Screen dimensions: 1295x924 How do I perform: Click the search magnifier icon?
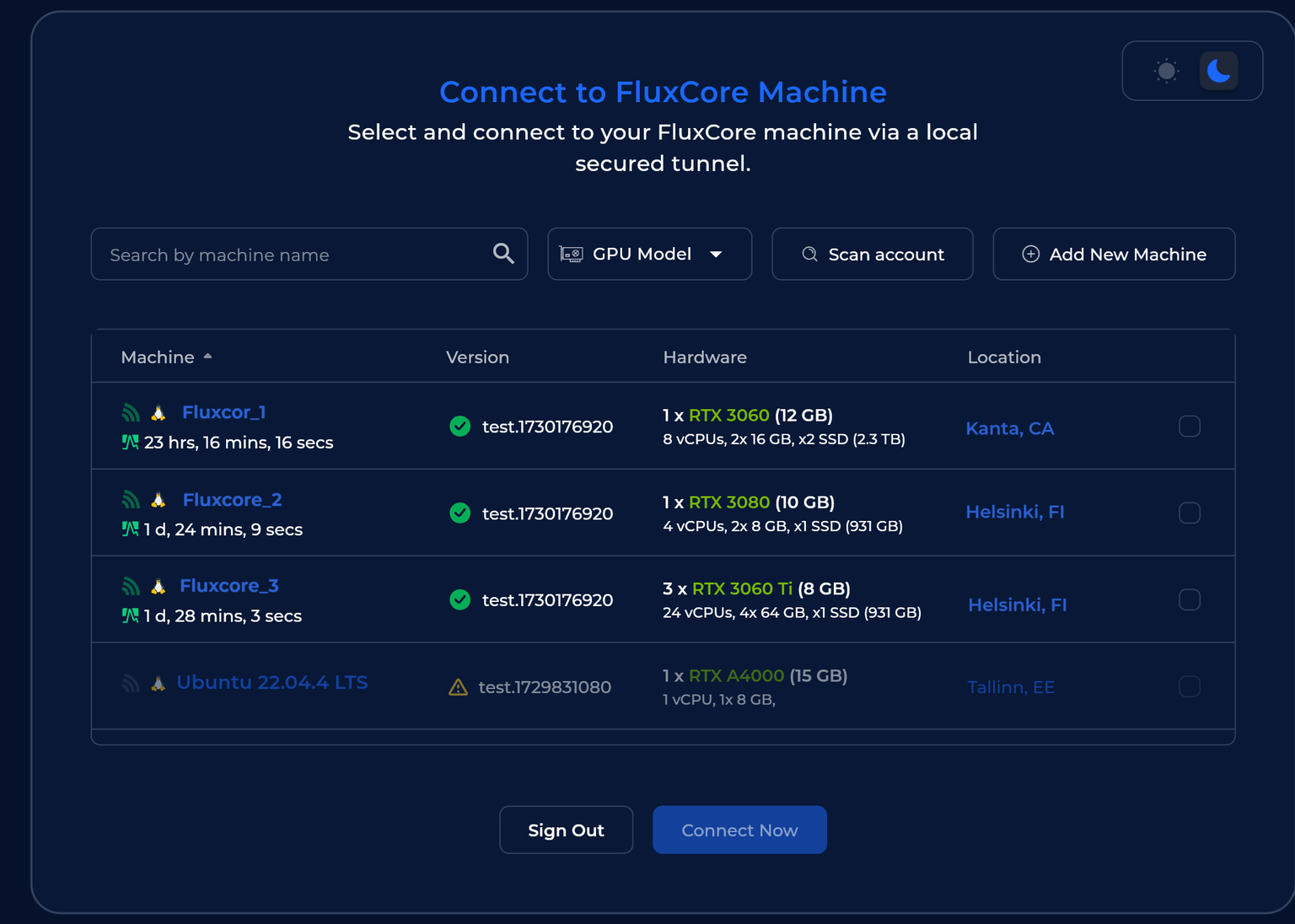tap(503, 254)
